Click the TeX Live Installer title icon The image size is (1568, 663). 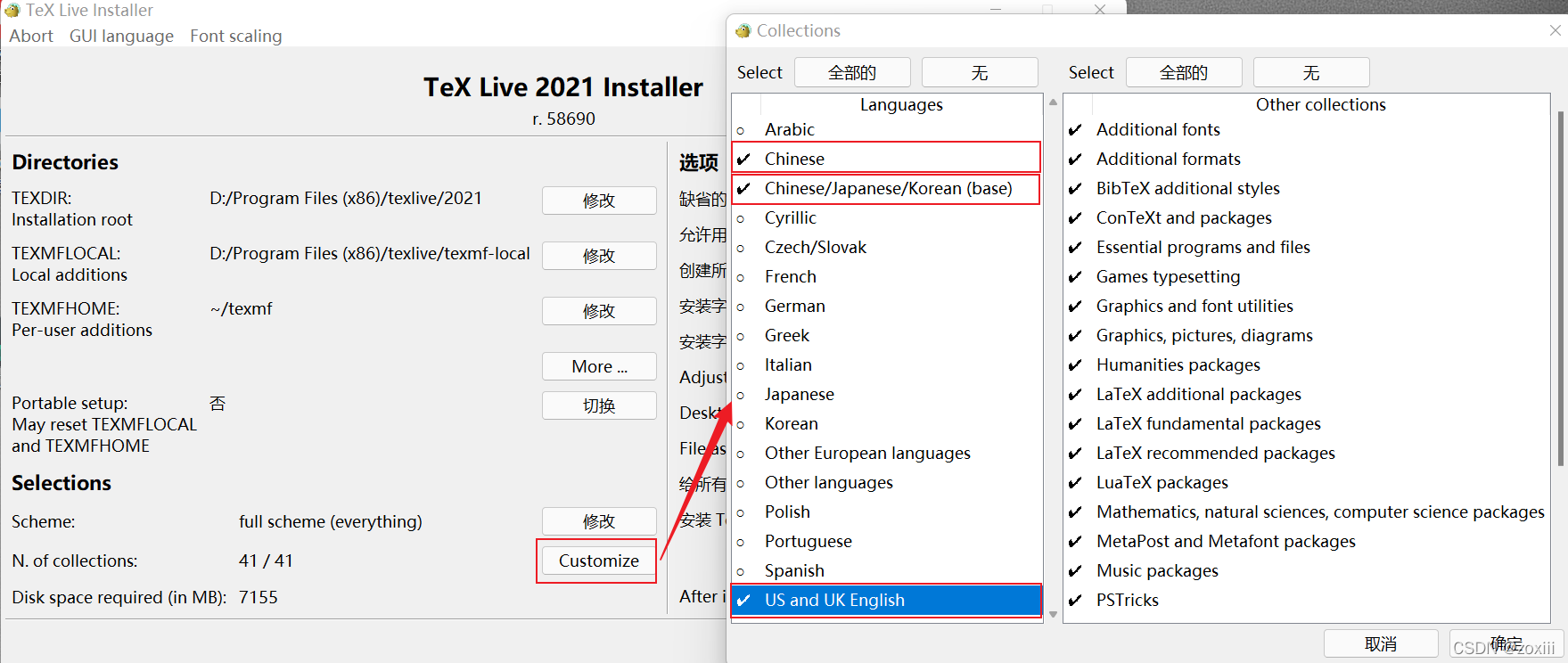pyautogui.click(x=12, y=10)
